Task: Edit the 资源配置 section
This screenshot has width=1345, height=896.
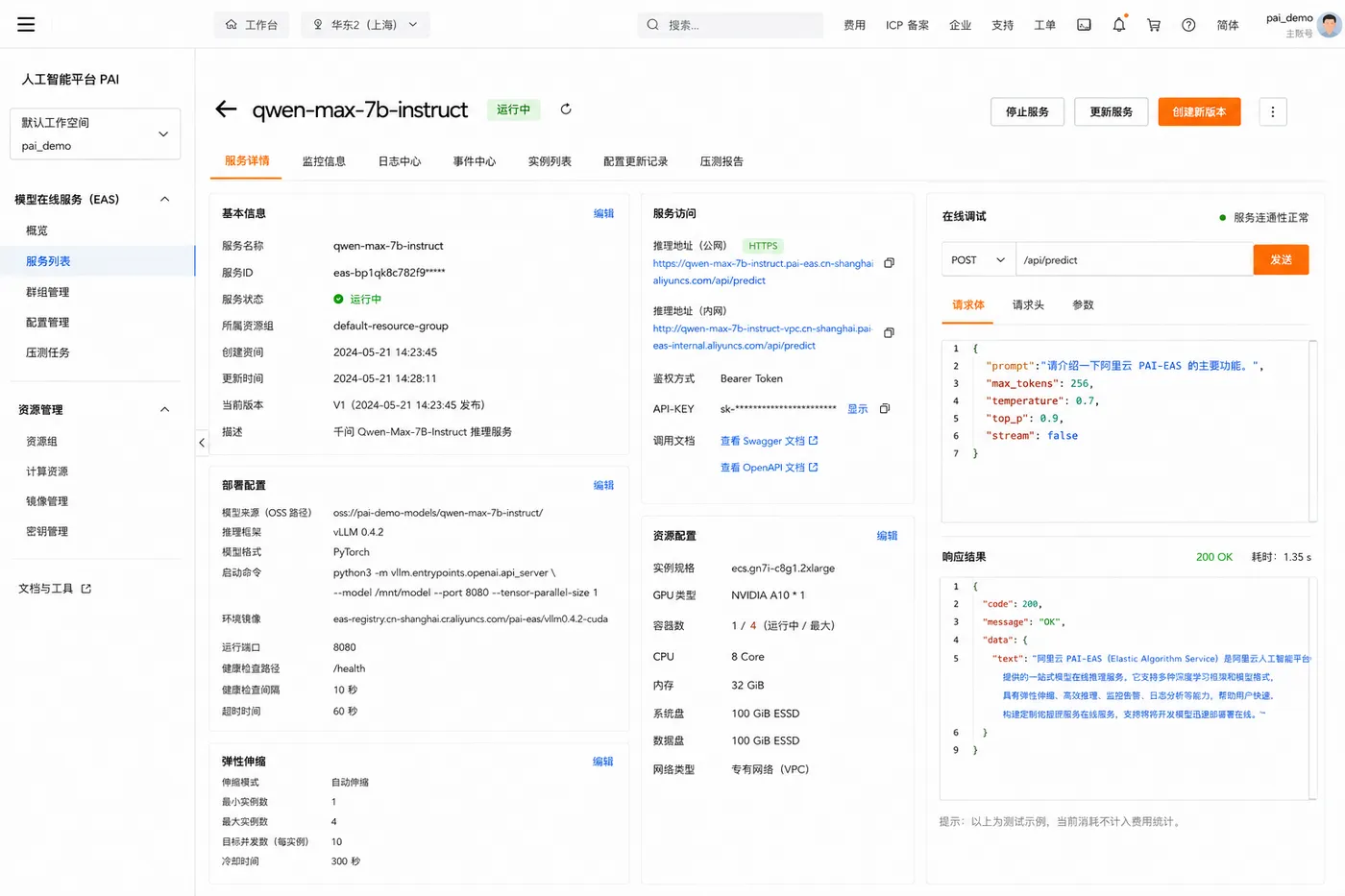Action: 887,536
